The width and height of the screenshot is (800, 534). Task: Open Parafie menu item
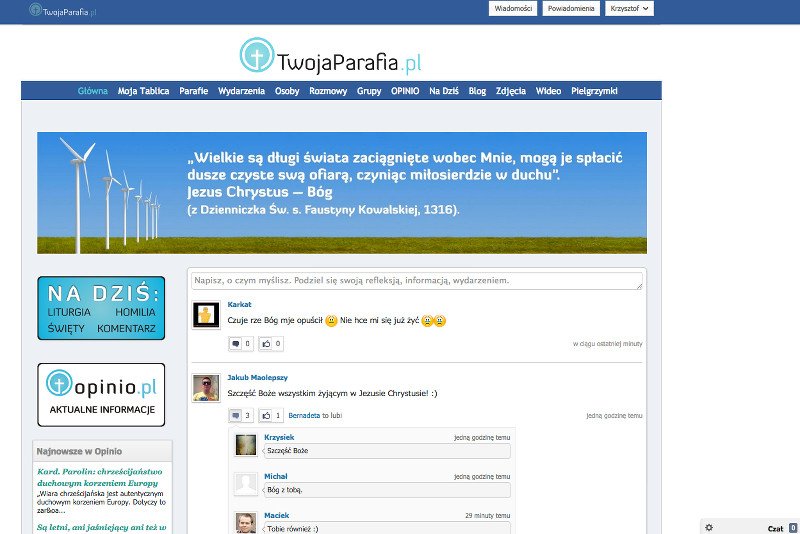pos(193,91)
